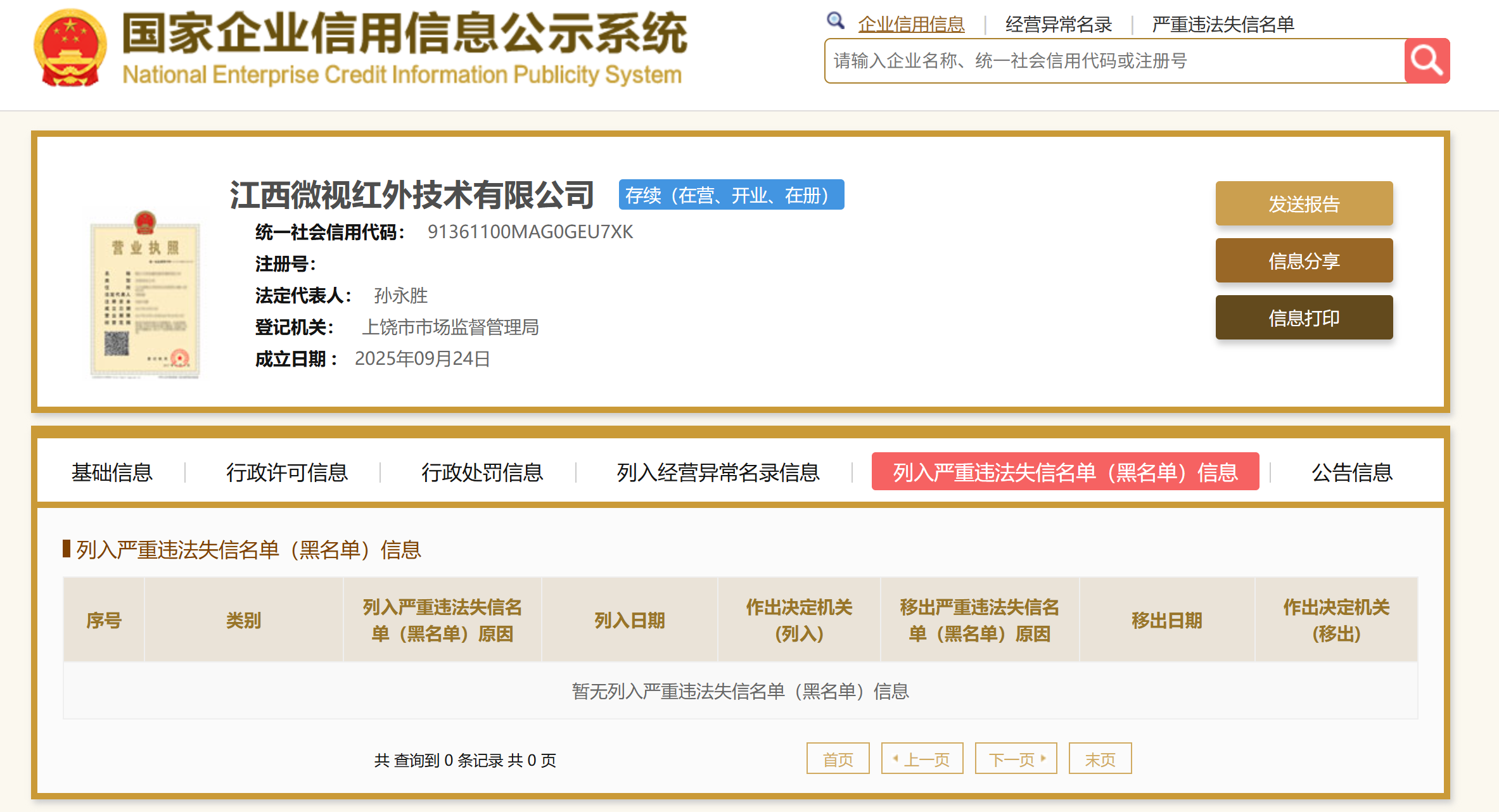Open the 公告信息 tab
Viewport: 1499px width, 812px height.
(1351, 472)
